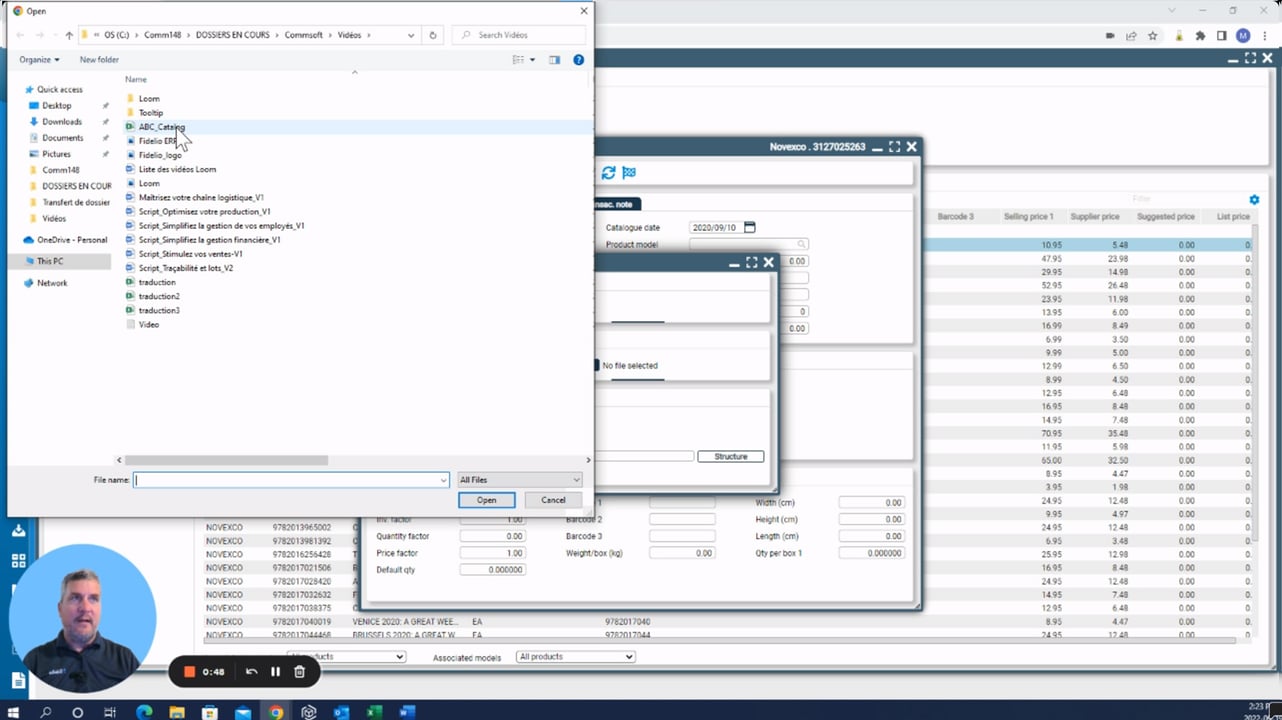The height and width of the screenshot is (720, 1282).
Task: Click the Open button
Action: click(487, 500)
